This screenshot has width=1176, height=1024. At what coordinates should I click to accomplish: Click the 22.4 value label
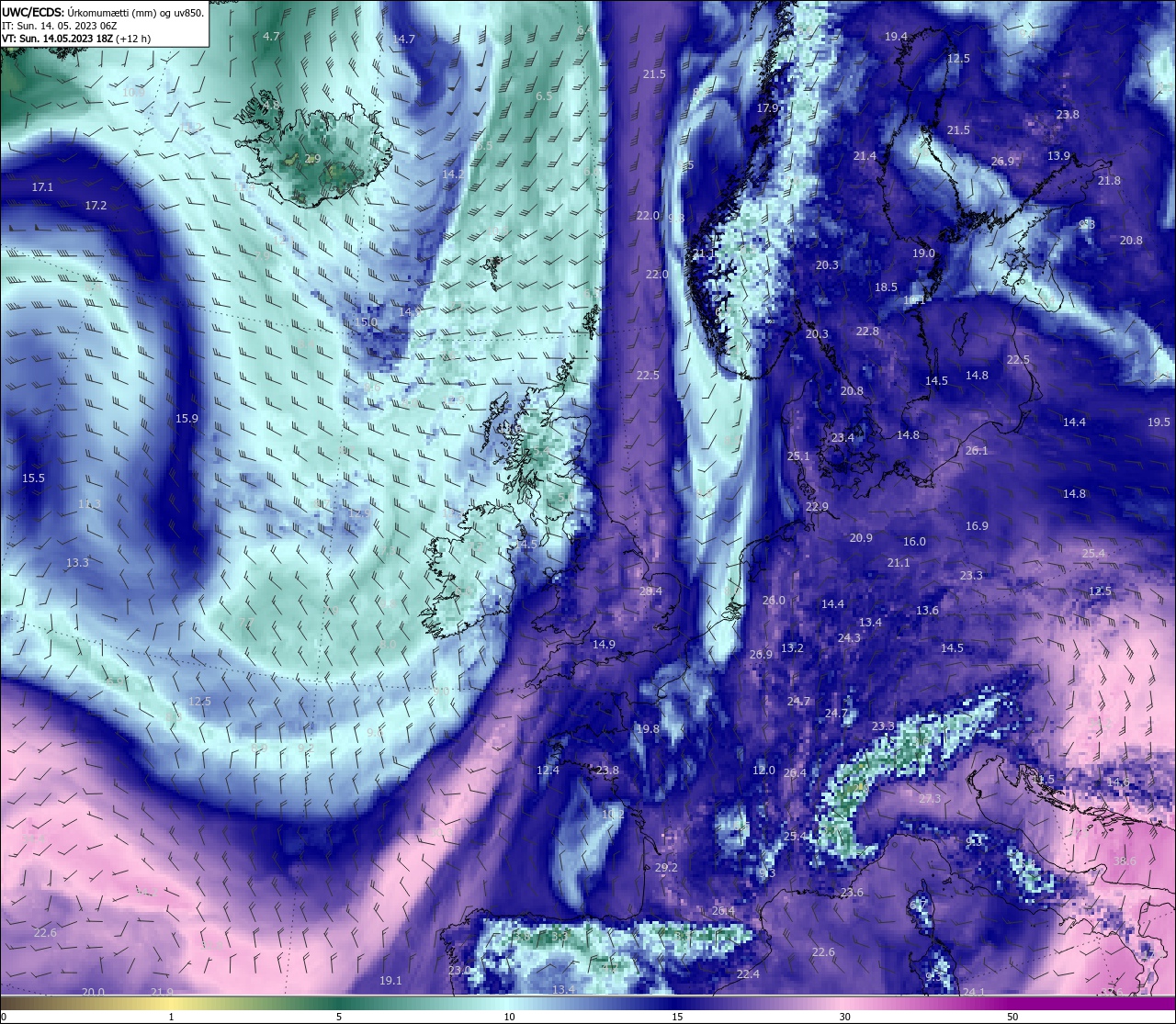tap(748, 973)
